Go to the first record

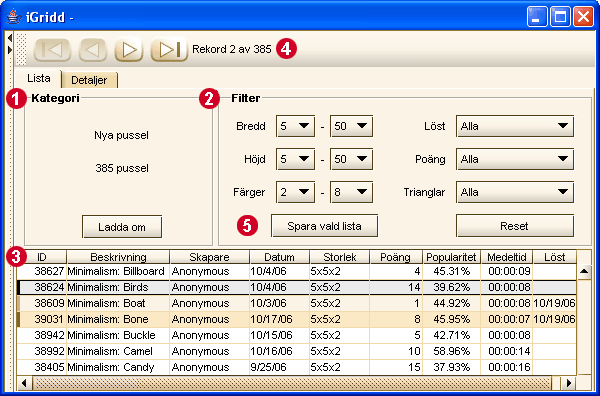(52, 50)
